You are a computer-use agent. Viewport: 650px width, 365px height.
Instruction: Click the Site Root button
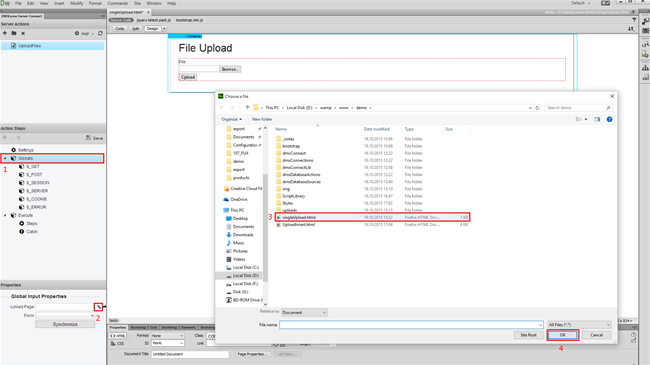529,335
